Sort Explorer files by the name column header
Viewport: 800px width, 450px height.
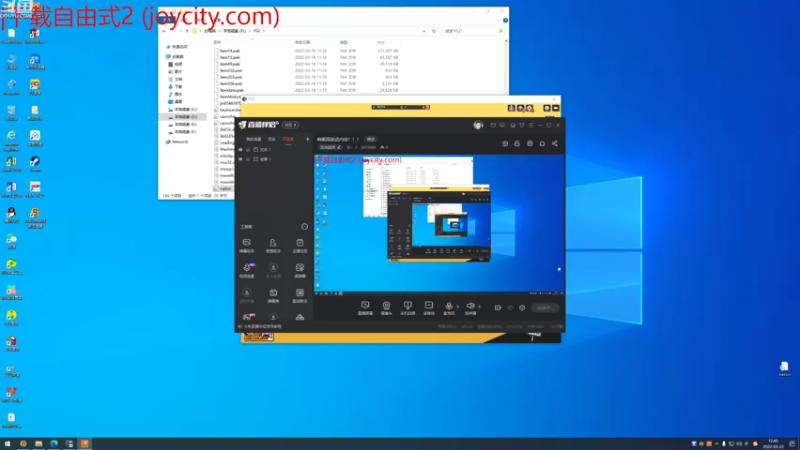pos(217,42)
